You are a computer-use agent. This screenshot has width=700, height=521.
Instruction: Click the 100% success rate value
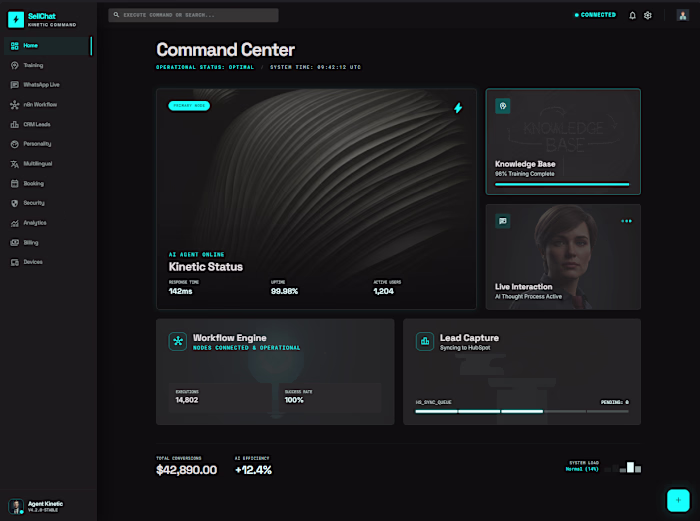coord(294,400)
